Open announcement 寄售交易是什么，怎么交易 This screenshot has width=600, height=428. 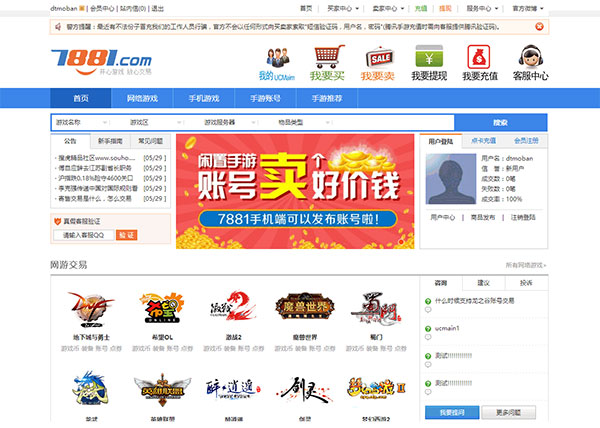[x=95, y=199]
